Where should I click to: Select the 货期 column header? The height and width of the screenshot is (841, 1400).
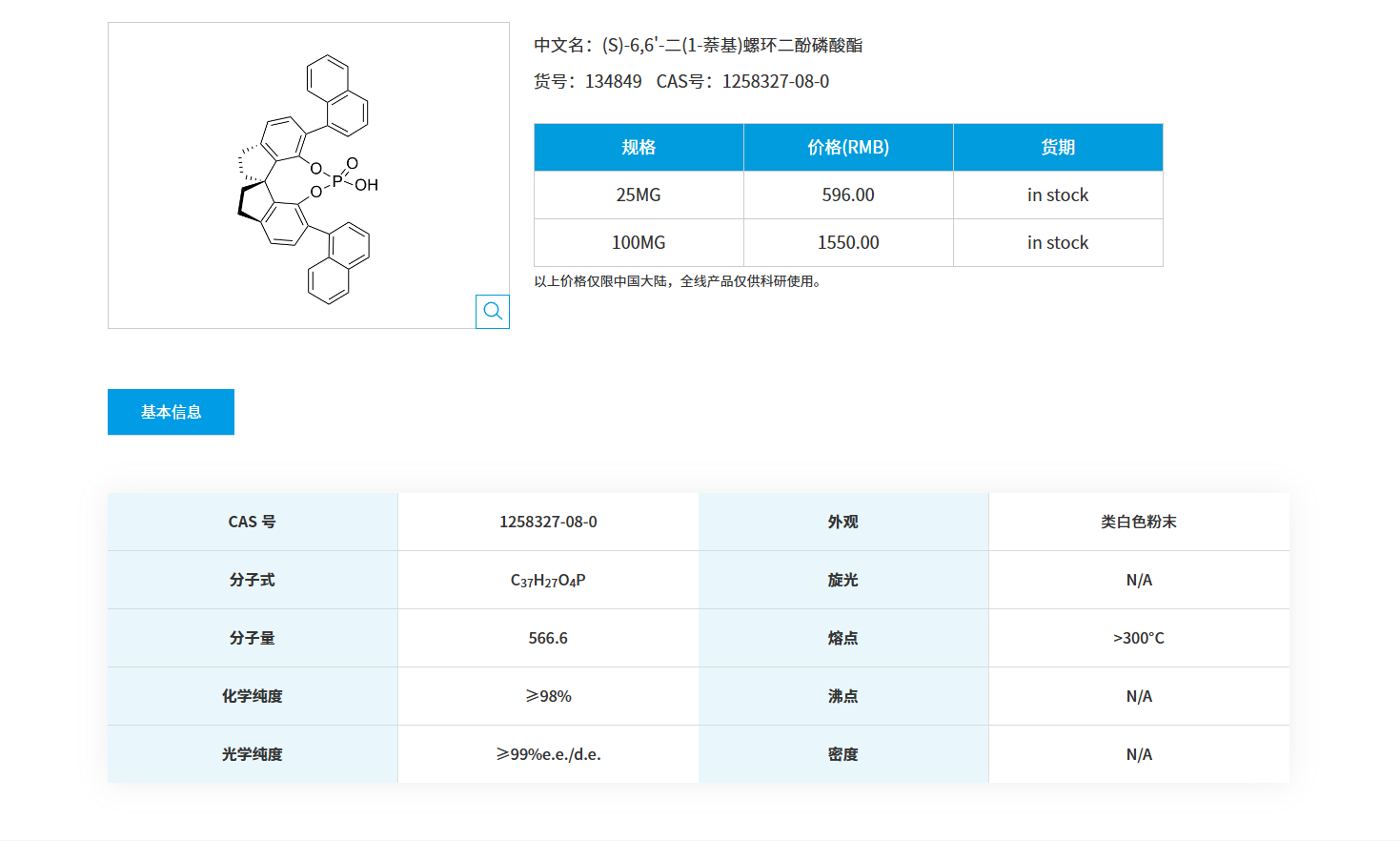(1058, 147)
